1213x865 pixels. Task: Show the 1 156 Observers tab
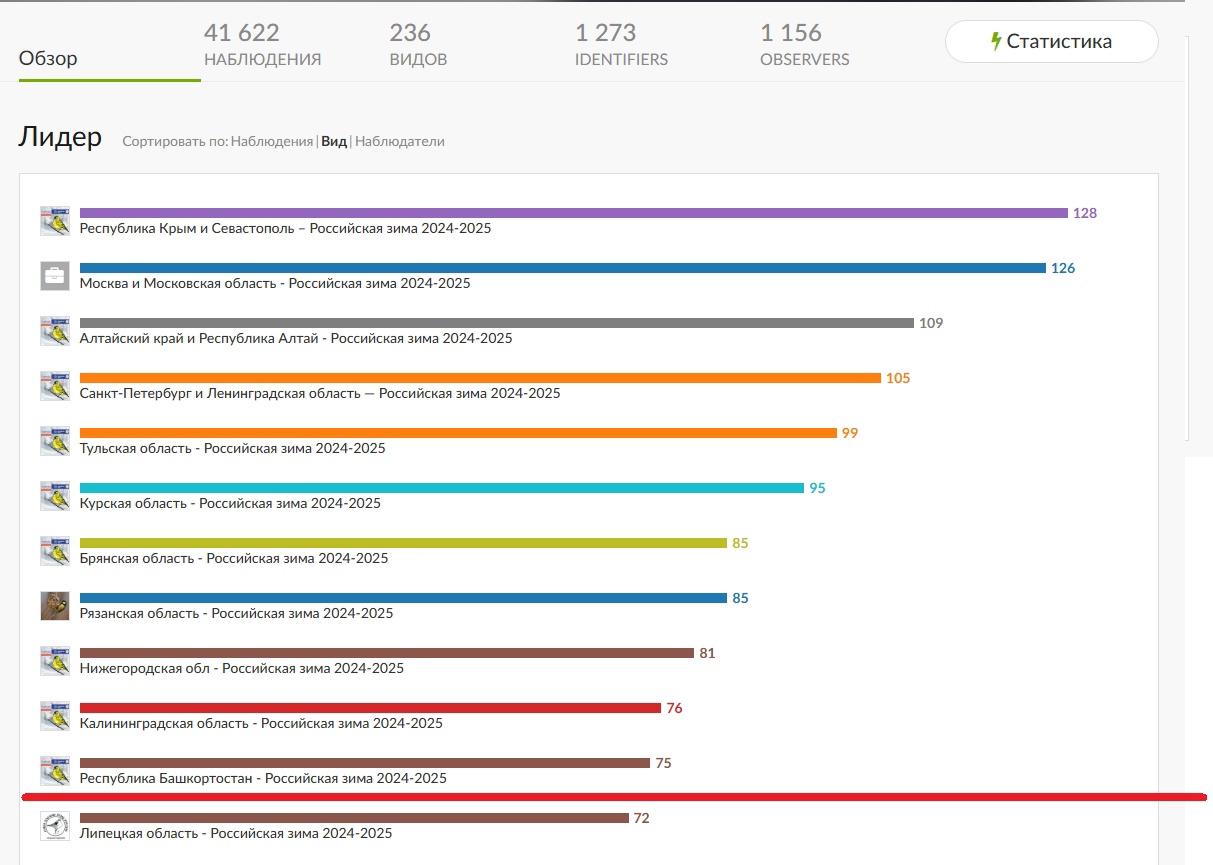click(x=805, y=46)
